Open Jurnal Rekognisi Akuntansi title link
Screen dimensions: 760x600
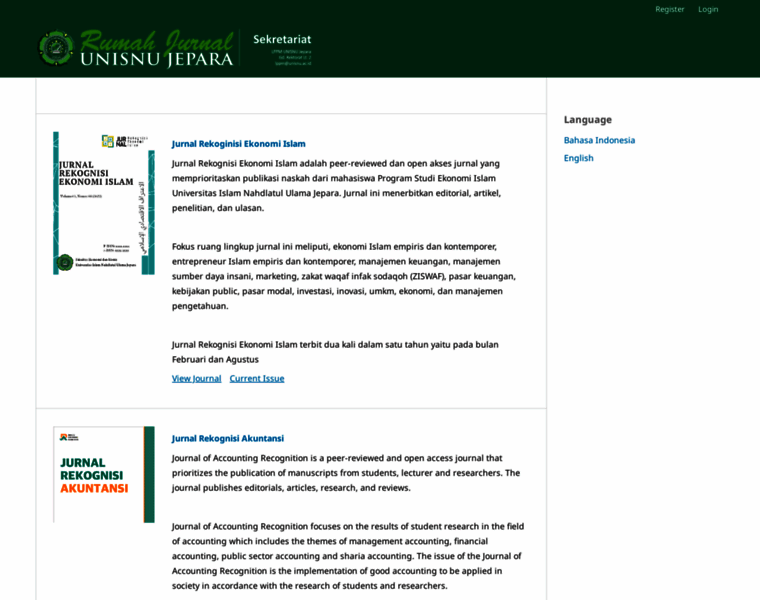(228, 439)
